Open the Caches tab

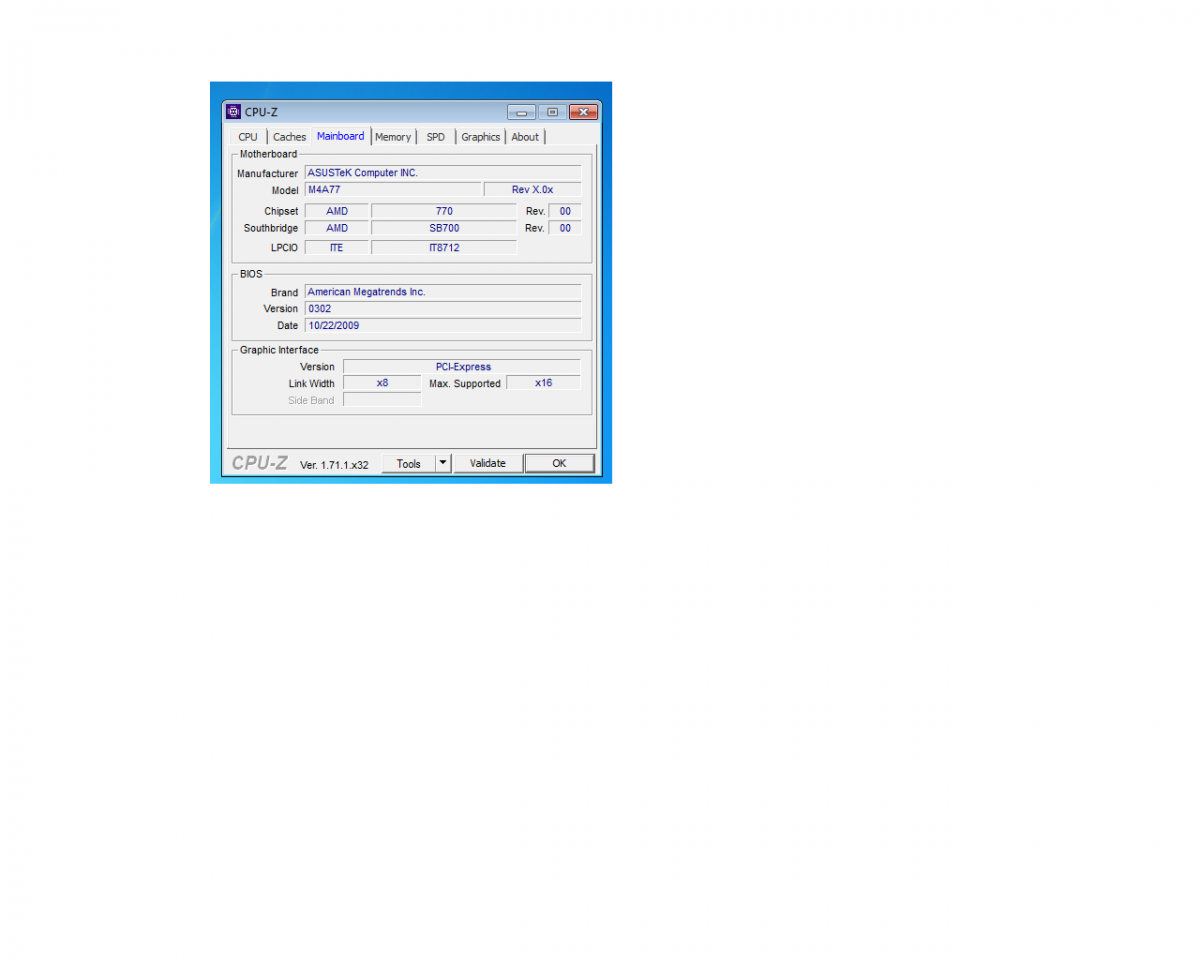(290, 137)
